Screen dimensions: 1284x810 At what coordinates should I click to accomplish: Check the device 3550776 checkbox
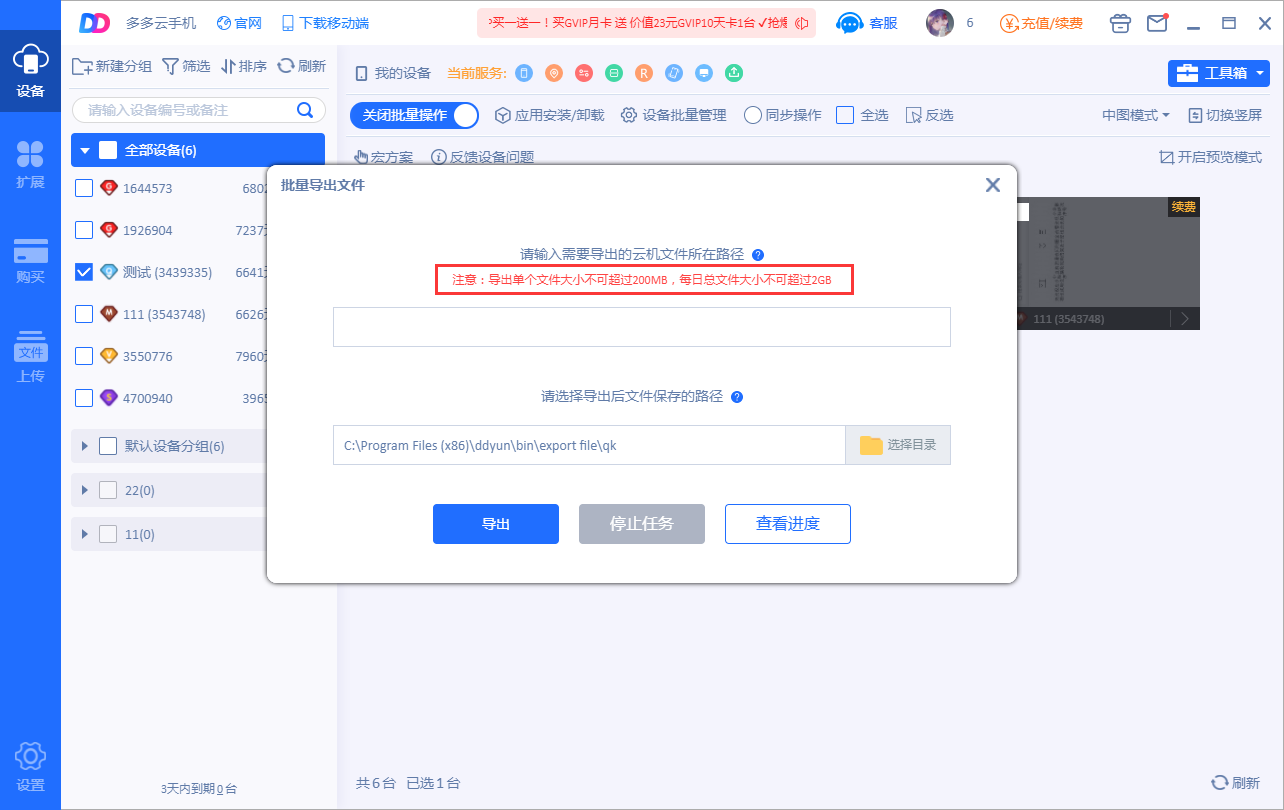point(84,356)
